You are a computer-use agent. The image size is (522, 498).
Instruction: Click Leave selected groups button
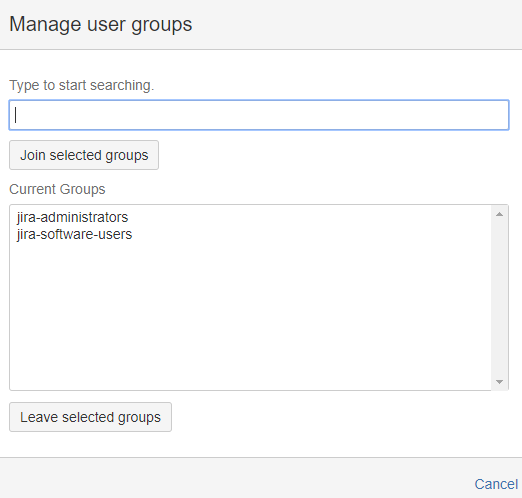[90, 417]
